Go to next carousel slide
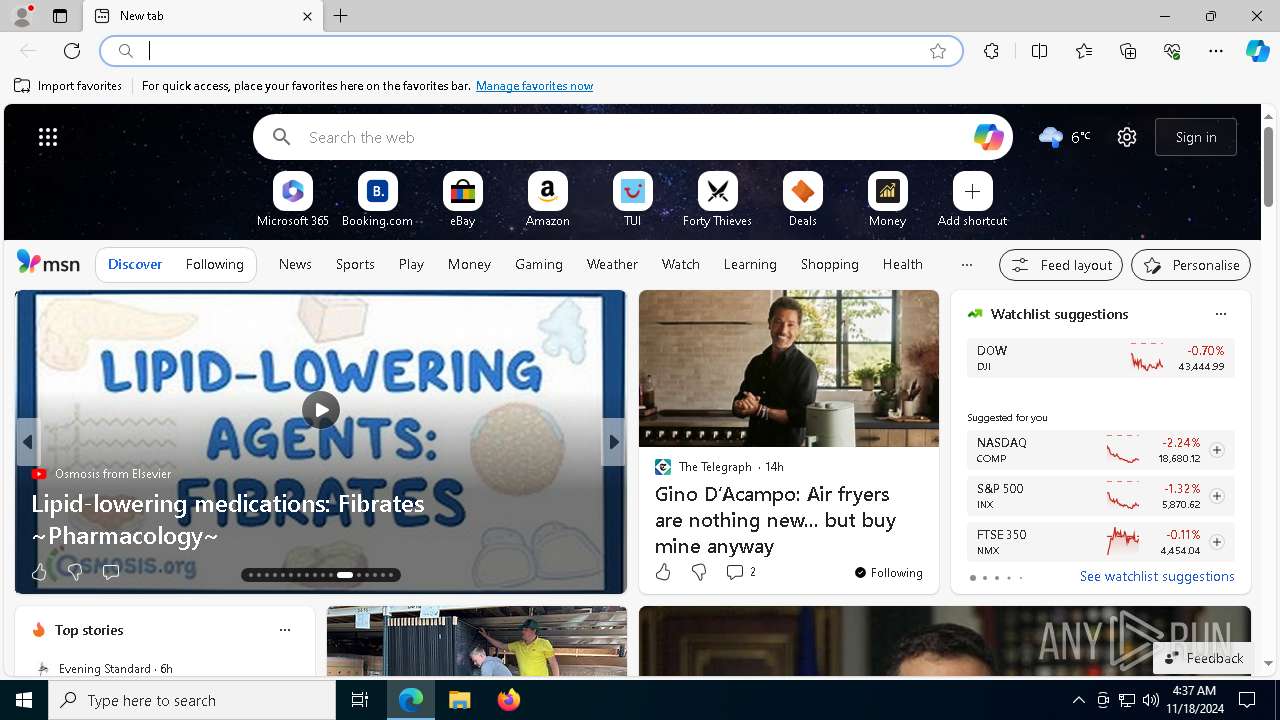Viewport: 1280px width, 720px height. 614,442
